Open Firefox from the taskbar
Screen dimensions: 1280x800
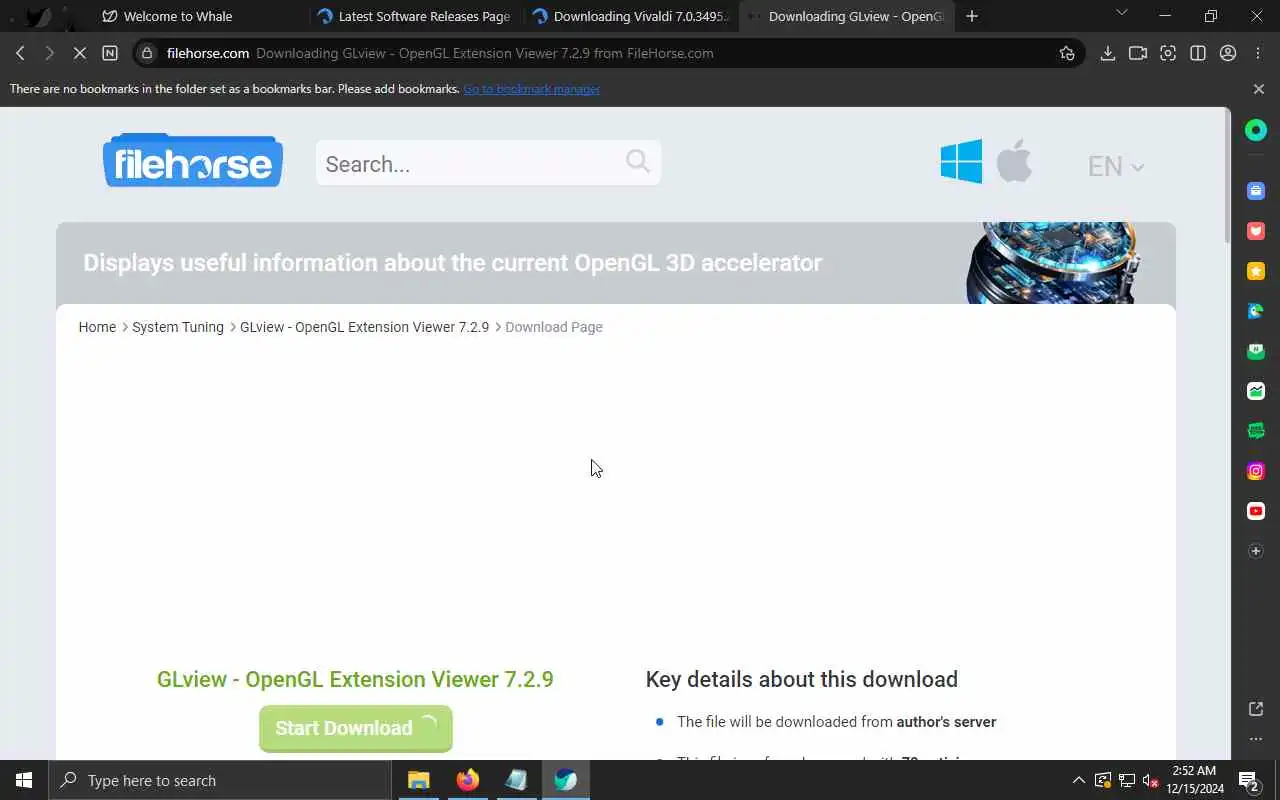(467, 780)
